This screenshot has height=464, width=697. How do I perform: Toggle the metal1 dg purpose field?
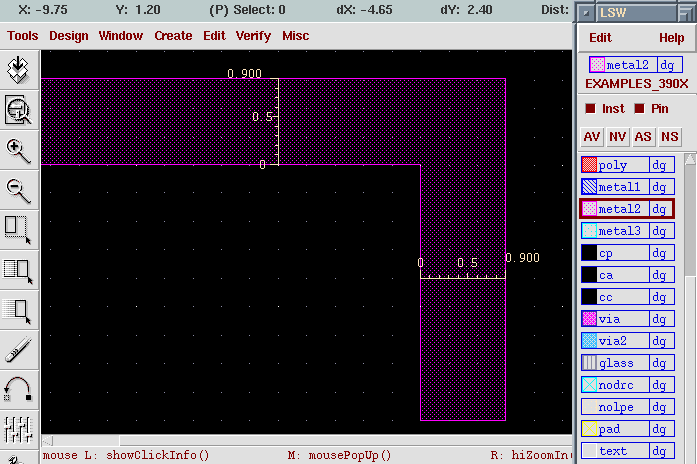point(661,187)
